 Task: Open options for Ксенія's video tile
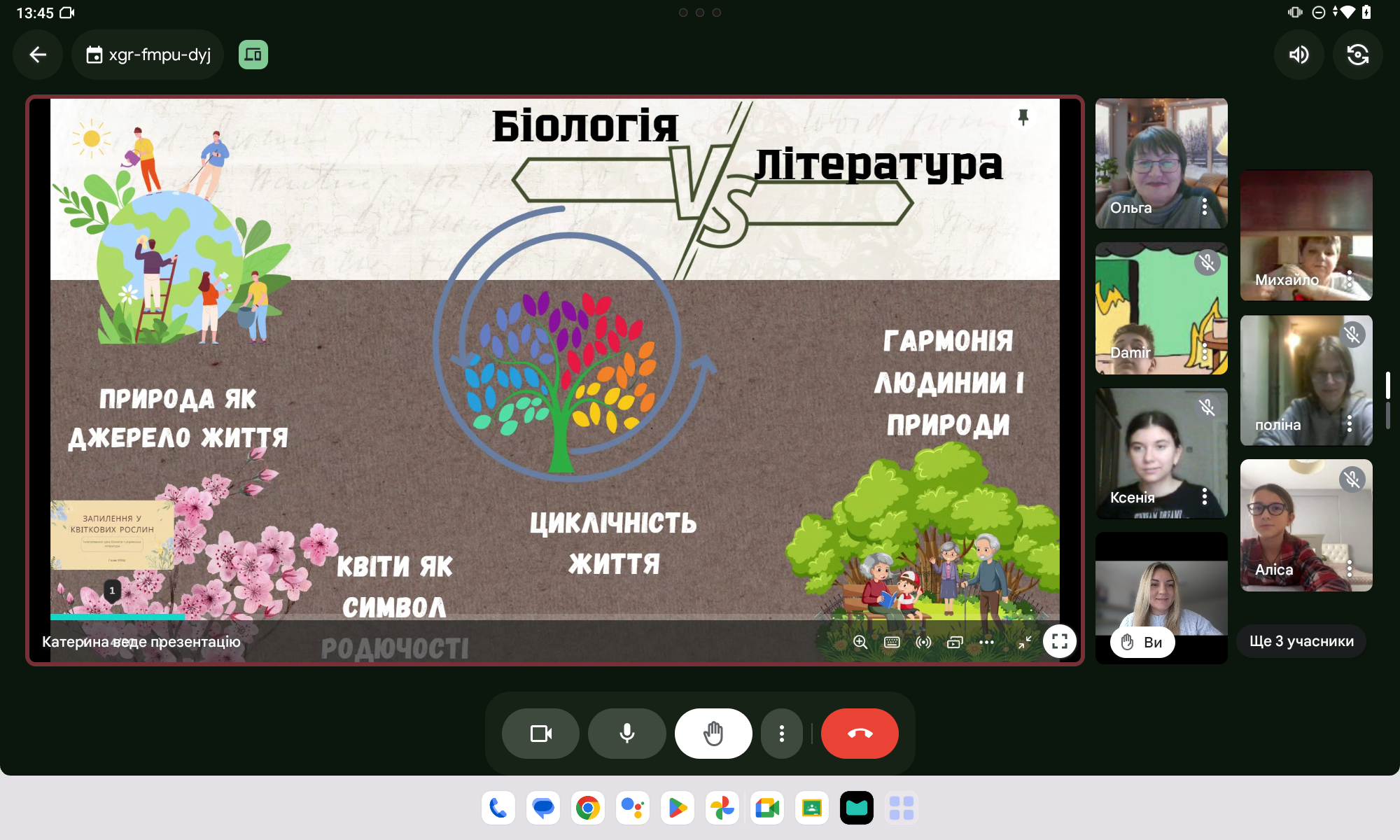coord(1204,496)
